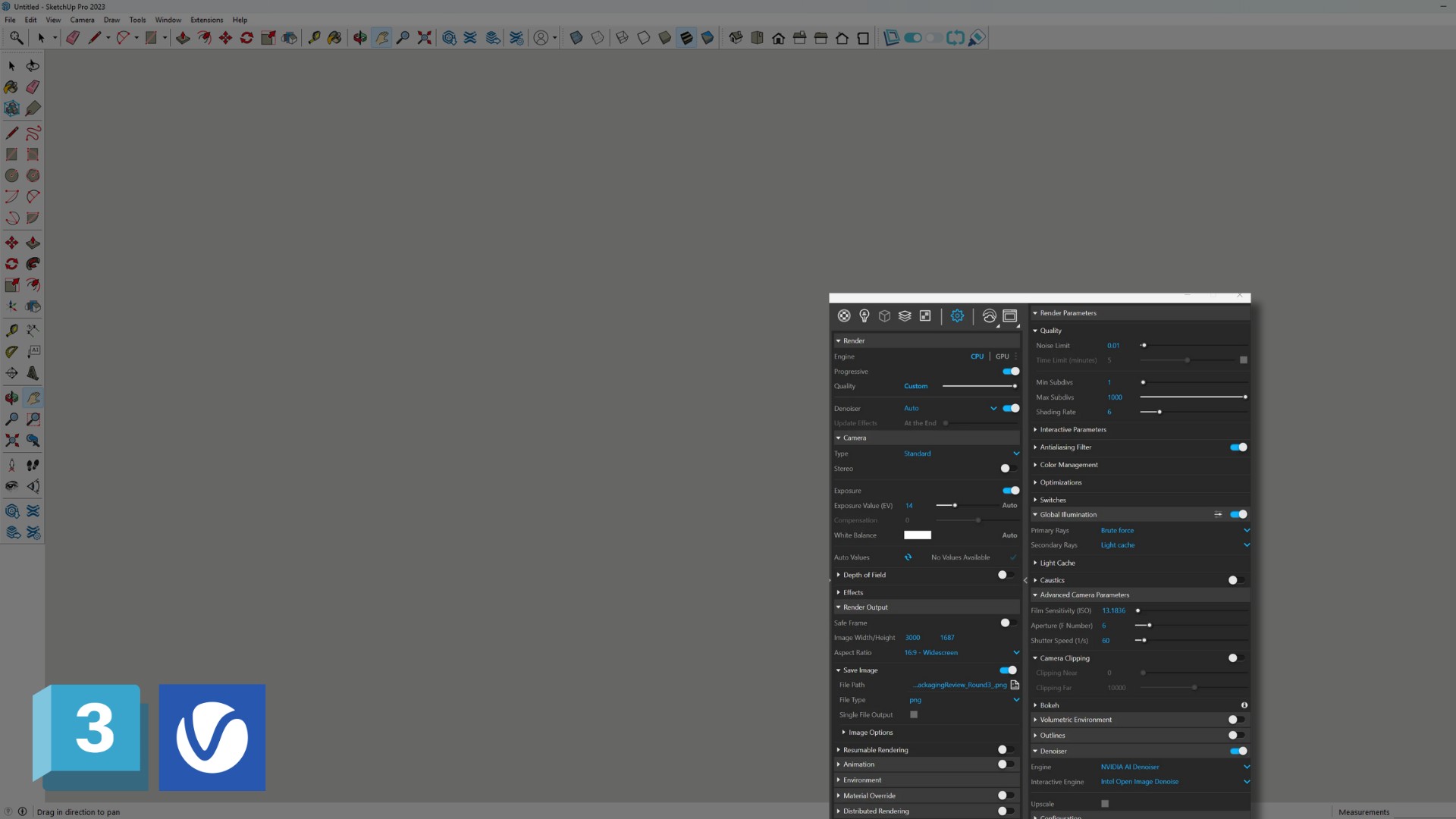Select the Paint Bucket tool

(11, 87)
